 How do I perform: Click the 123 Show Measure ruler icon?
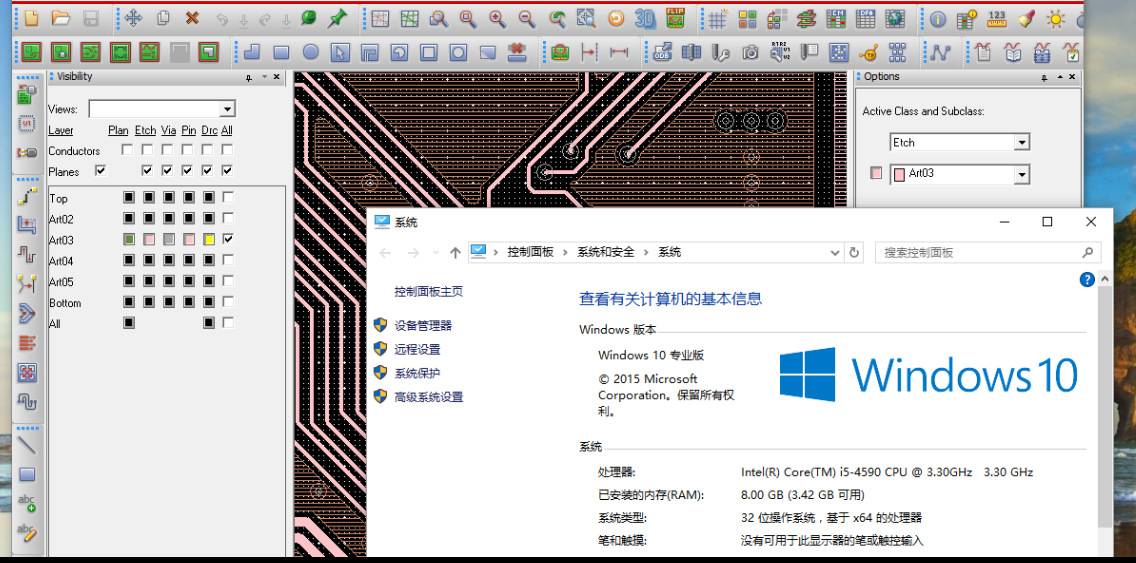point(998,19)
